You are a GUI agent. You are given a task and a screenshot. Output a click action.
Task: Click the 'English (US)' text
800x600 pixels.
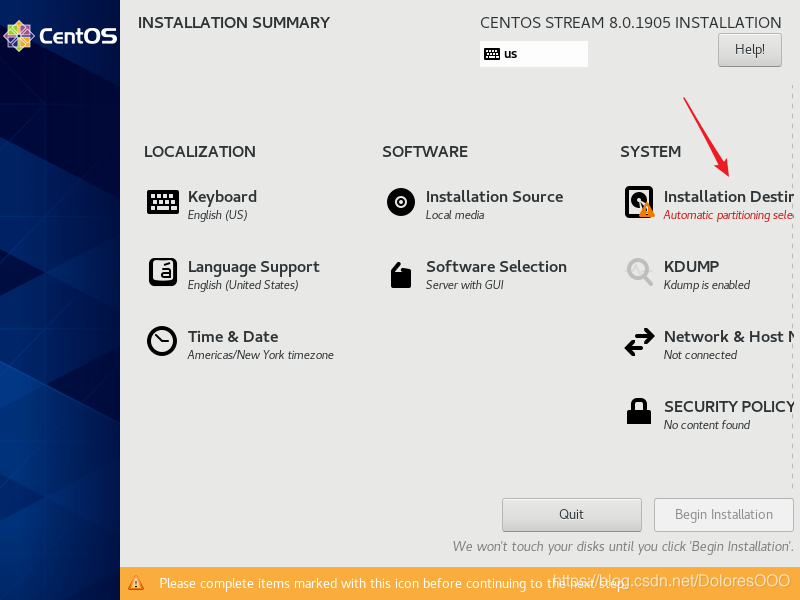pyautogui.click(x=217, y=215)
